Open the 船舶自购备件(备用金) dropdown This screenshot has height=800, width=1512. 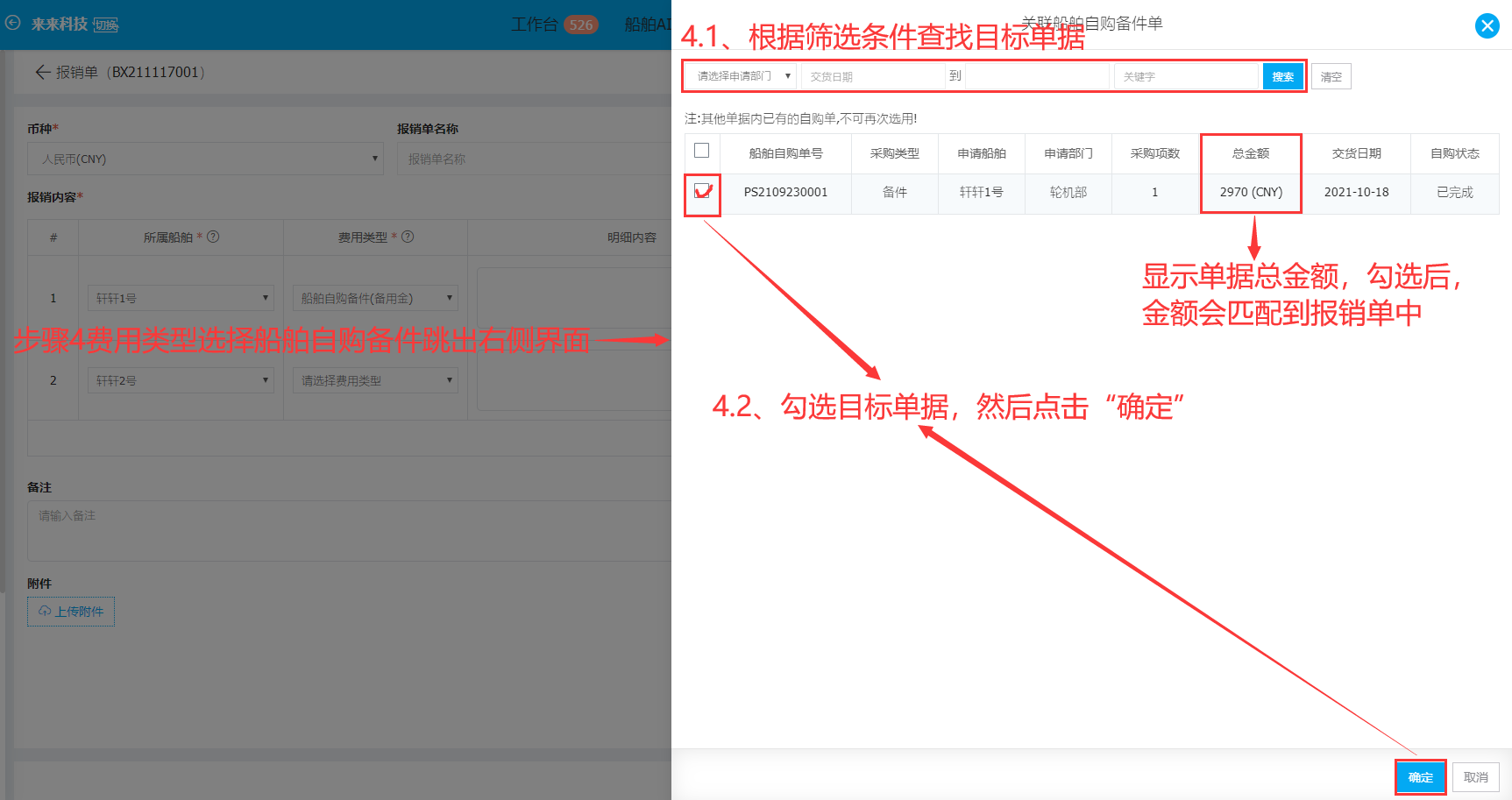[375, 298]
